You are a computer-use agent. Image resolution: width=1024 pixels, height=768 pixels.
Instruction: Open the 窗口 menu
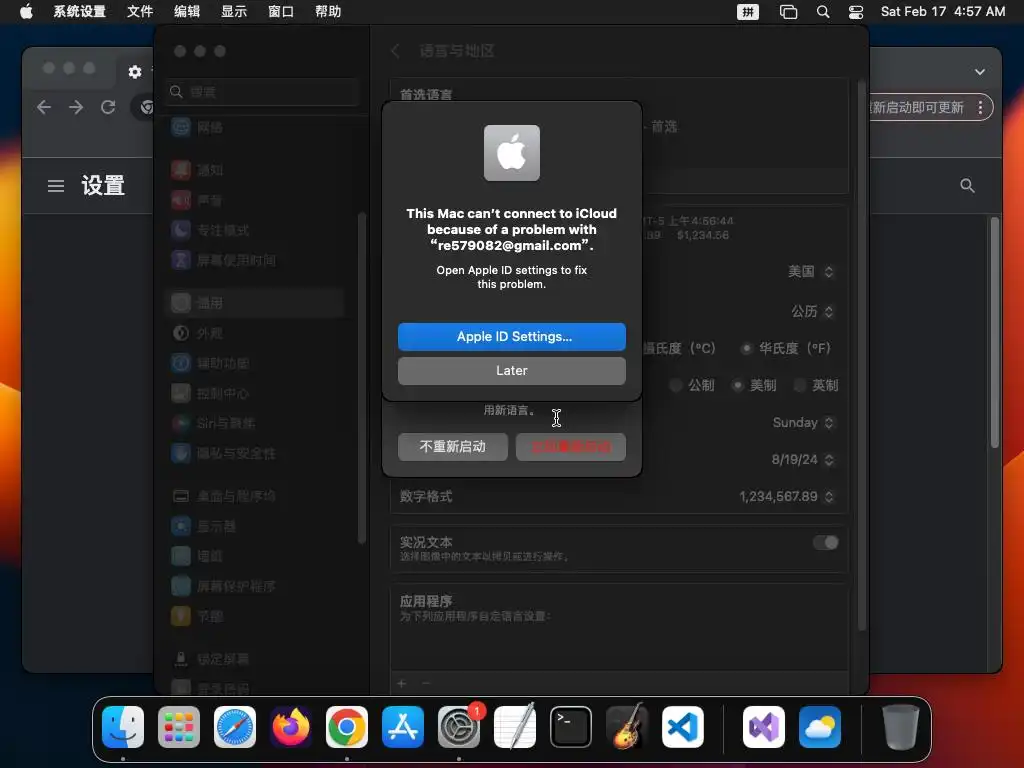tap(281, 12)
